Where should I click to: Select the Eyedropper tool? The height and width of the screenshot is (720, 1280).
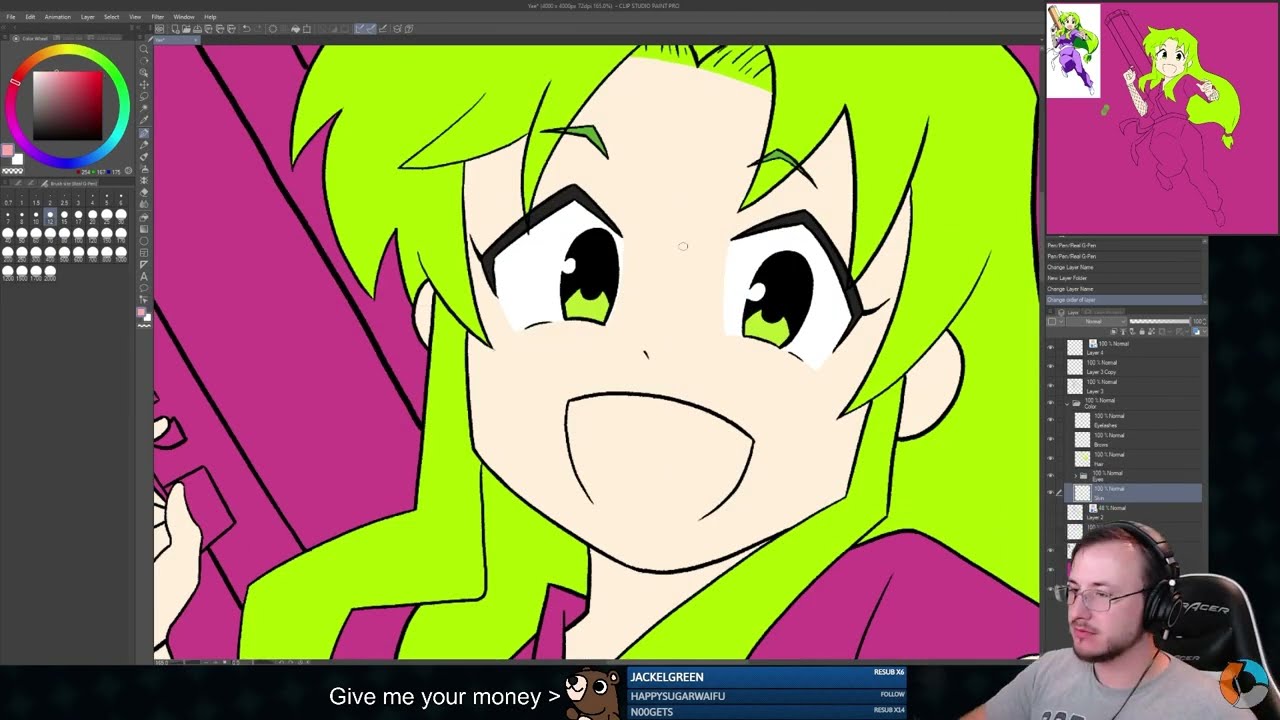point(144,119)
